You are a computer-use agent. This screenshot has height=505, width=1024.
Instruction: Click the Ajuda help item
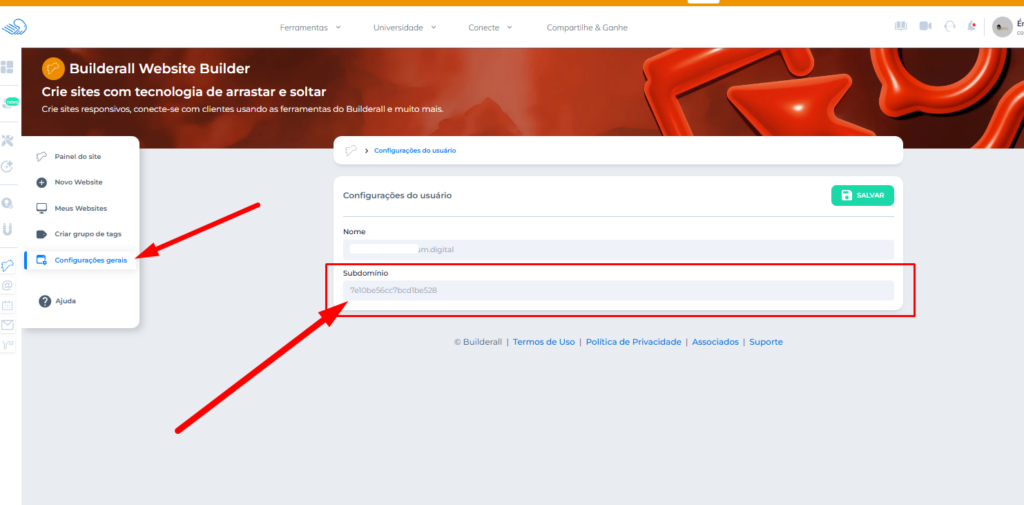(x=65, y=301)
